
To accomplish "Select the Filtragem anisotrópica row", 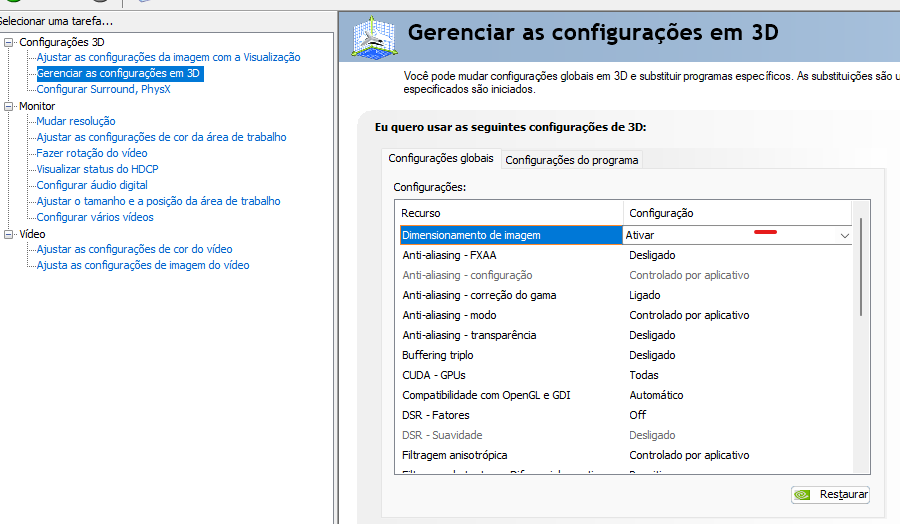I will point(626,455).
